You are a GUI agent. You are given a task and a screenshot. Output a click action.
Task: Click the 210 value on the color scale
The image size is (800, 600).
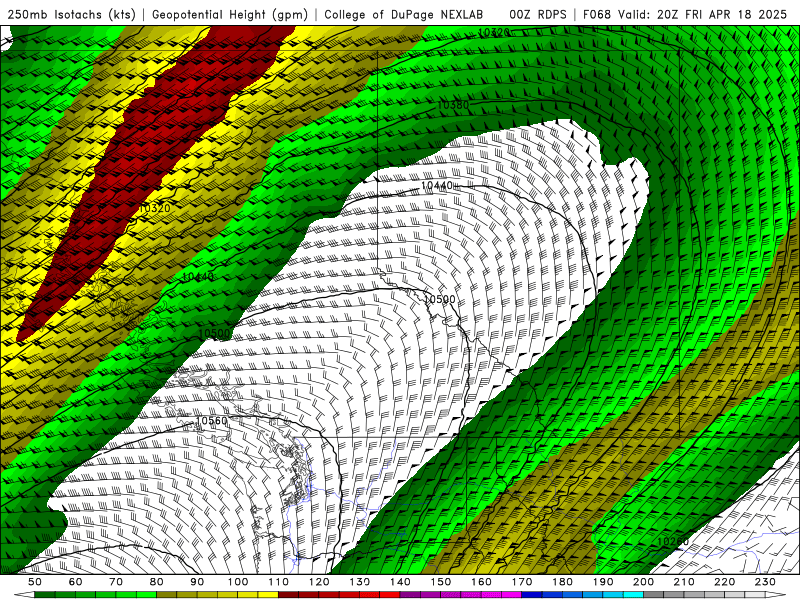[x=684, y=582]
